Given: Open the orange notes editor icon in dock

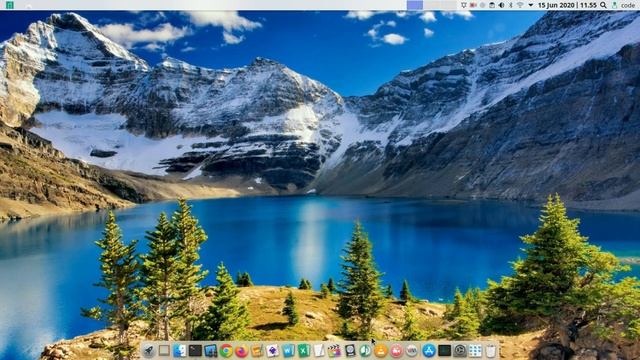Looking at the screenshot, I should click(x=257, y=350).
